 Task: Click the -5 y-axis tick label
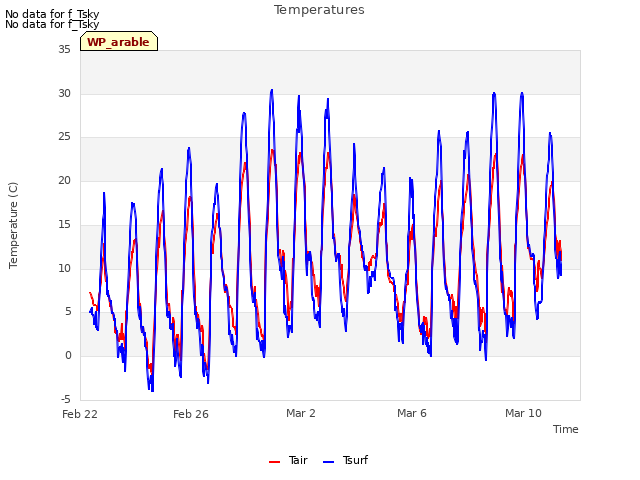[x=66, y=399]
